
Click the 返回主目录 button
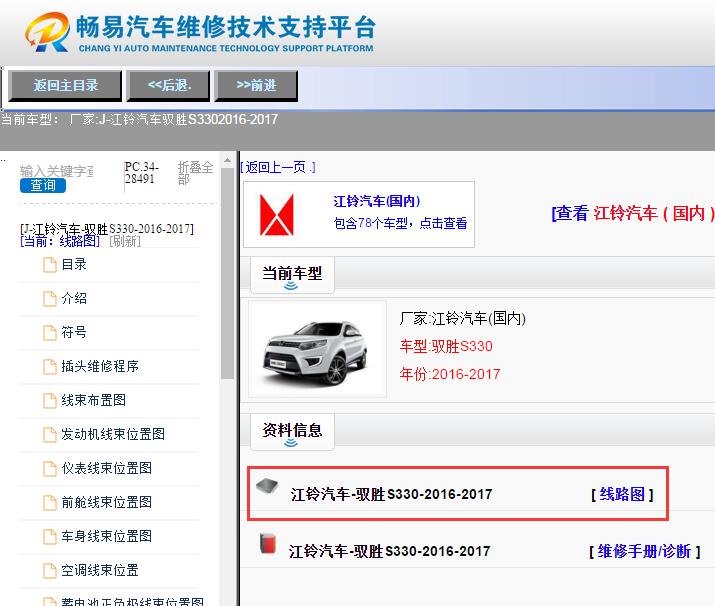click(x=65, y=85)
